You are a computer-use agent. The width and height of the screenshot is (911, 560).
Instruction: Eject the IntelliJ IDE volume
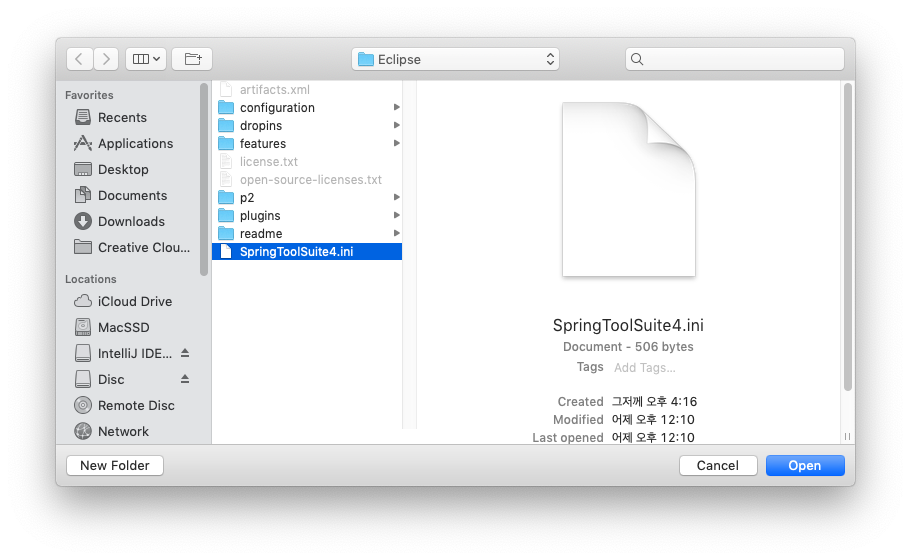point(185,353)
